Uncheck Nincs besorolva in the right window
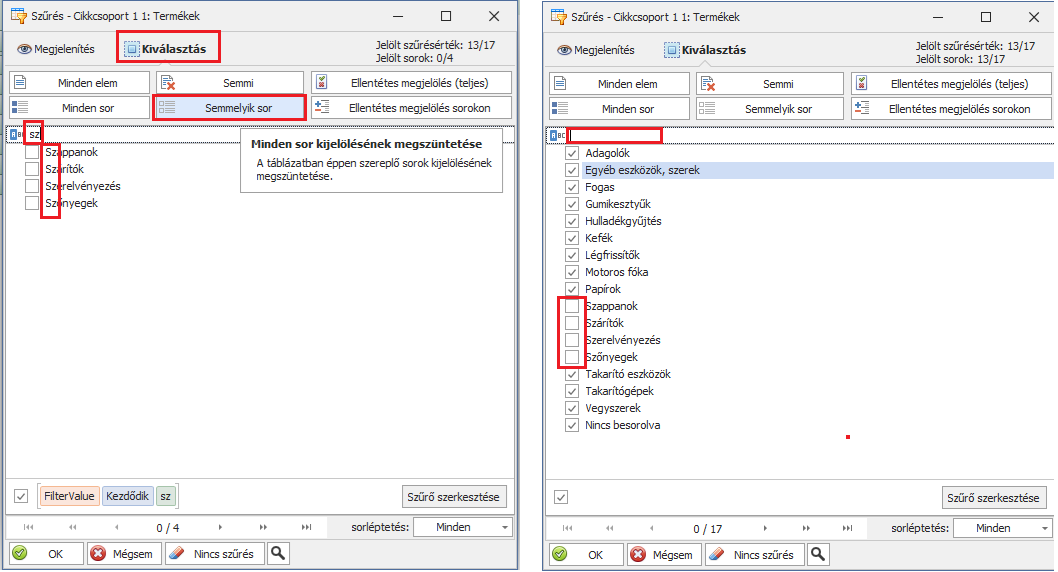The height and width of the screenshot is (572, 1058). tap(572, 425)
